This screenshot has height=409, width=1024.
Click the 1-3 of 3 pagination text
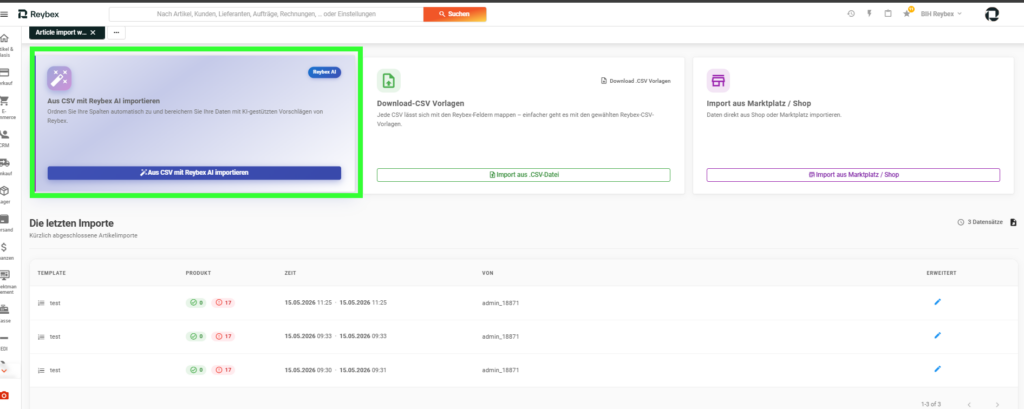click(931, 404)
